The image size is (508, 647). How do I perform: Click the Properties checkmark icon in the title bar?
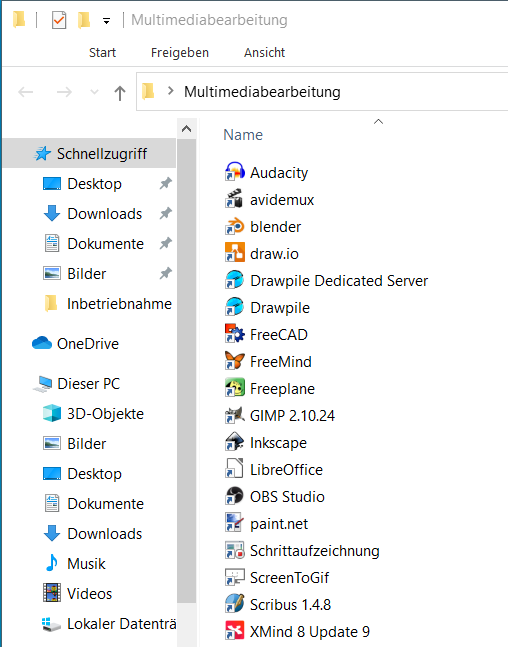click(59, 20)
